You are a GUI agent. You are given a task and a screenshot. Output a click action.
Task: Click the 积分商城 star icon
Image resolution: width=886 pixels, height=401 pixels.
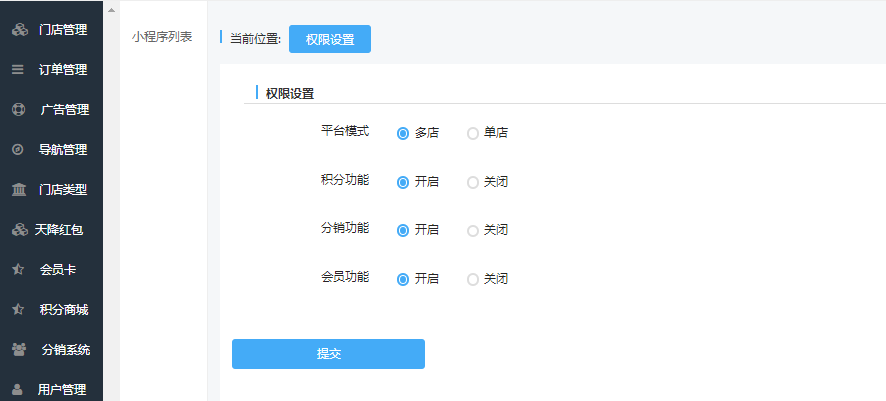18,310
